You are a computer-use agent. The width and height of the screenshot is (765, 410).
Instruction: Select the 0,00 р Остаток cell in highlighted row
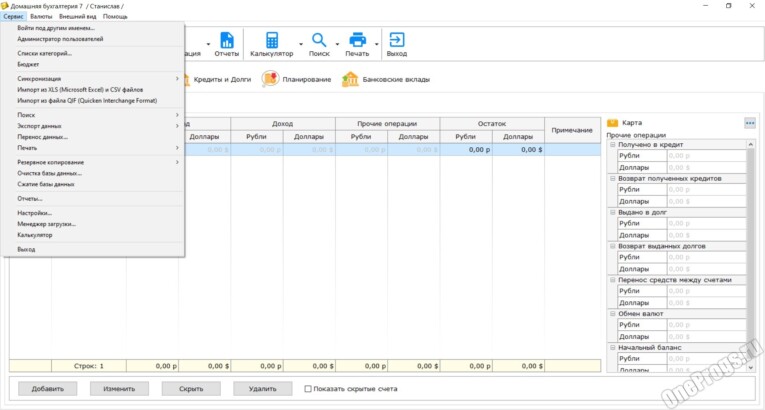point(466,150)
